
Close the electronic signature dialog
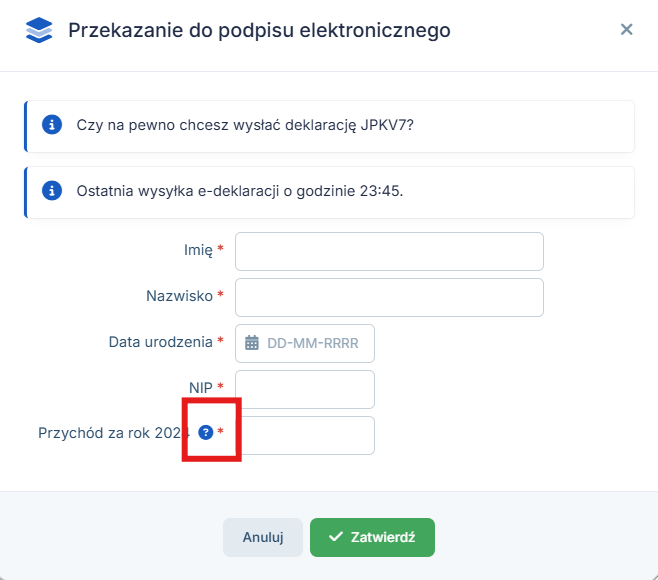point(627,30)
